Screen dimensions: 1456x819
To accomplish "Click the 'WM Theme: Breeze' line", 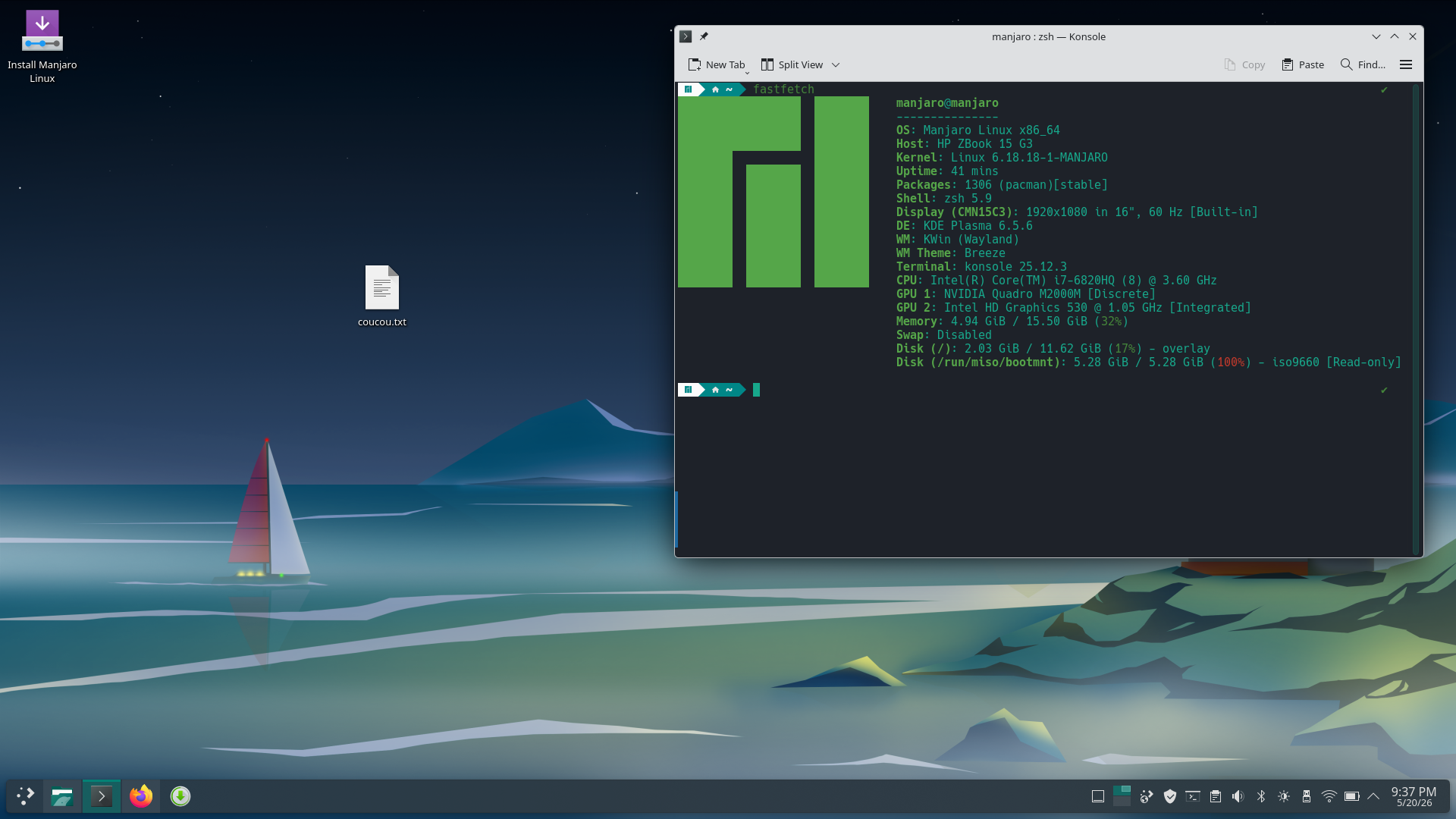I will point(951,253).
